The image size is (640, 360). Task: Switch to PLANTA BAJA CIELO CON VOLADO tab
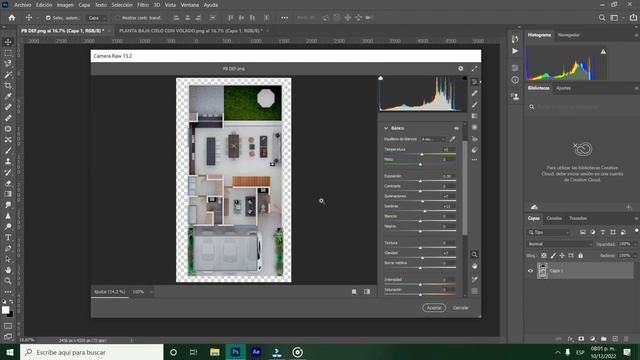tap(191, 31)
